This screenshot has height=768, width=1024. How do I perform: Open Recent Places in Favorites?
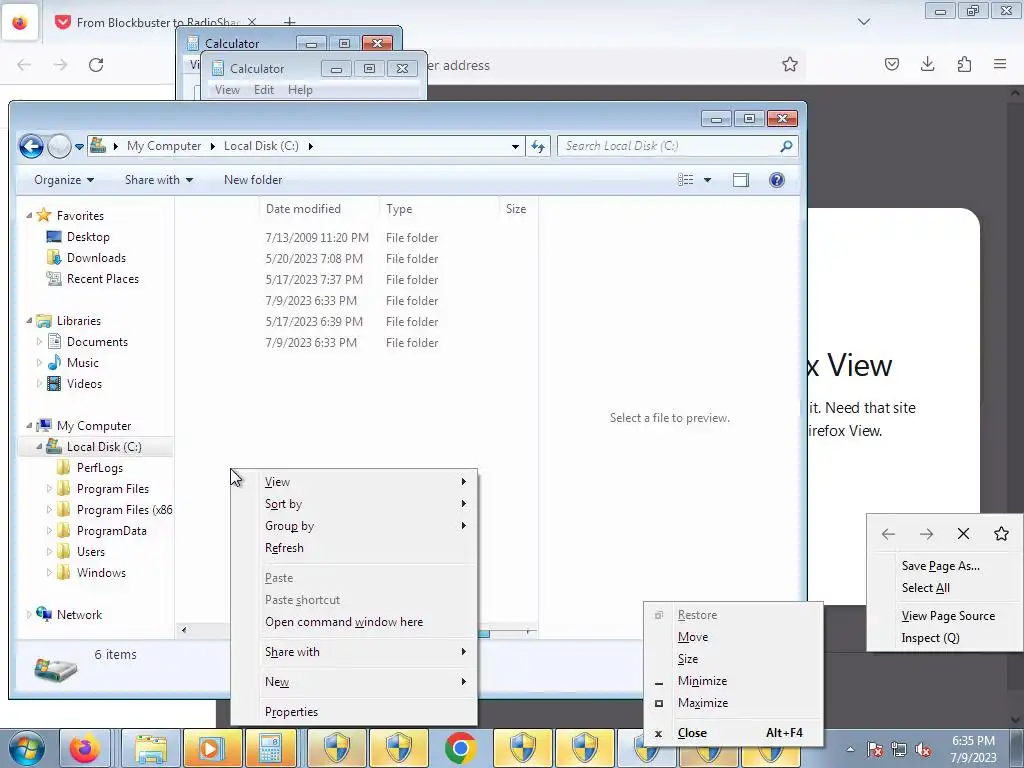(x=103, y=279)
